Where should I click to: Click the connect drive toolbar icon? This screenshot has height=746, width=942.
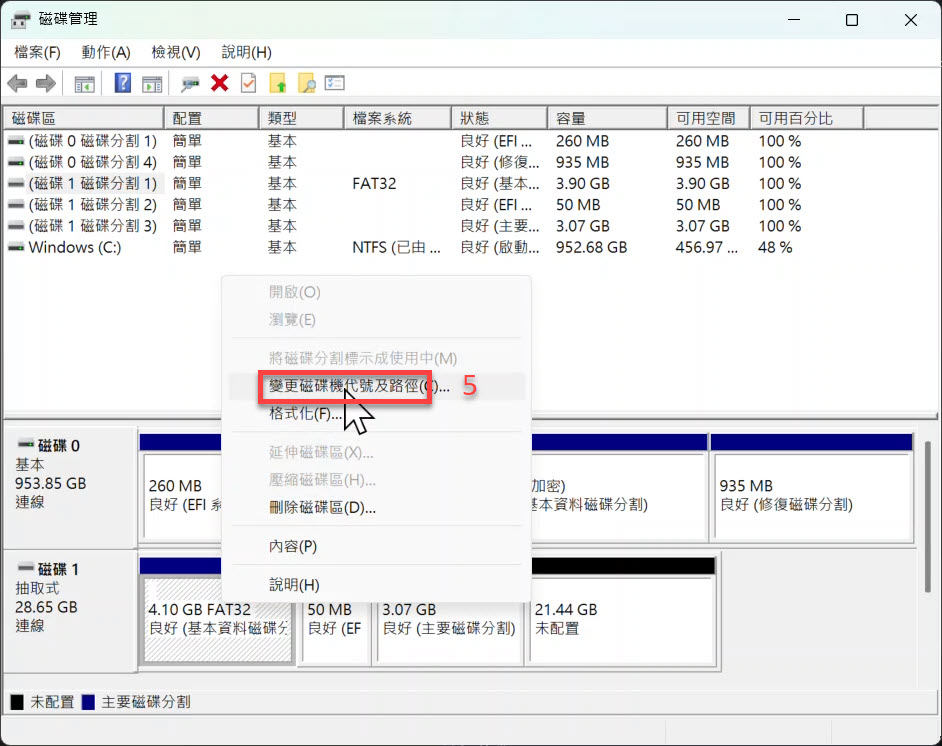click(x=190, y=84)
